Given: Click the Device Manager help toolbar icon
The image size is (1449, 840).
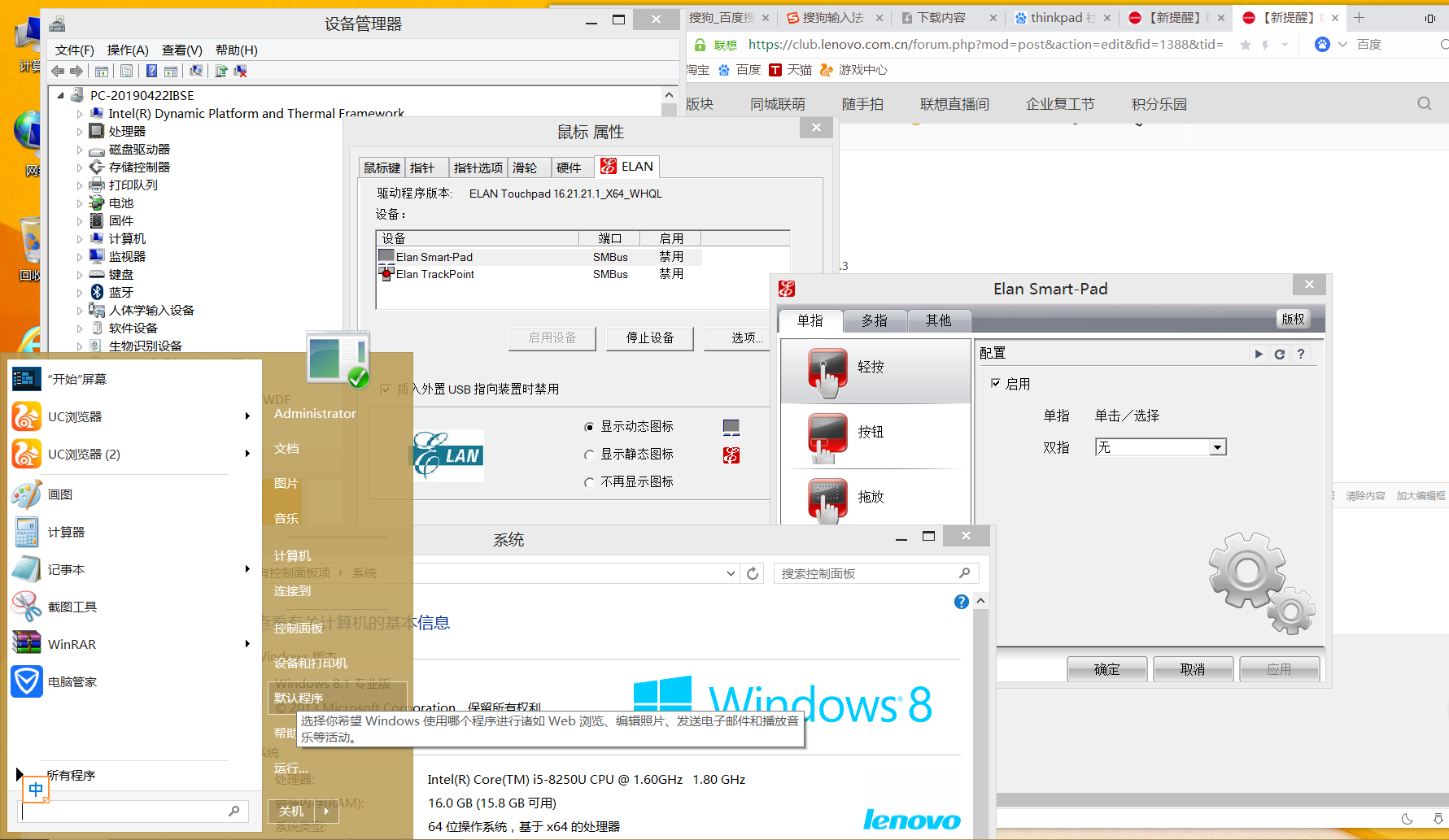Looking at the screenshot, I should 151,72.
